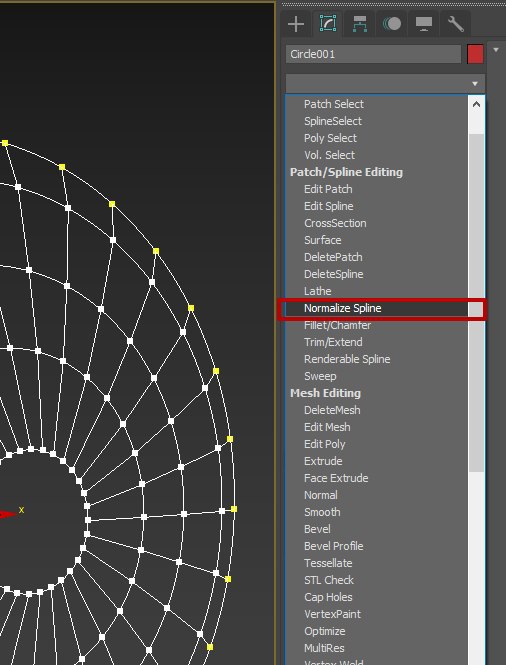Open the Create panel tab

click(296, 24)
